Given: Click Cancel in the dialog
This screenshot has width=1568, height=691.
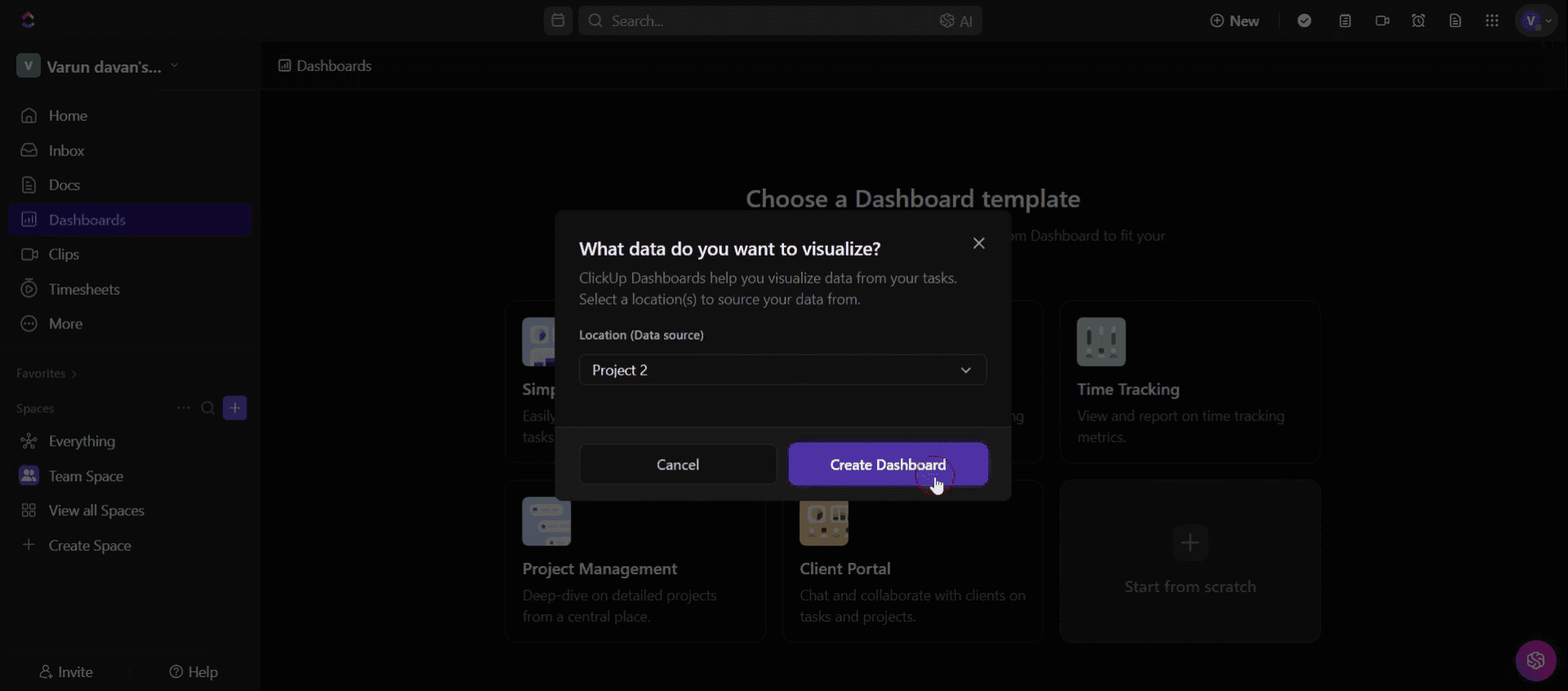Looking at the screenshot, I should click(678, 465).
